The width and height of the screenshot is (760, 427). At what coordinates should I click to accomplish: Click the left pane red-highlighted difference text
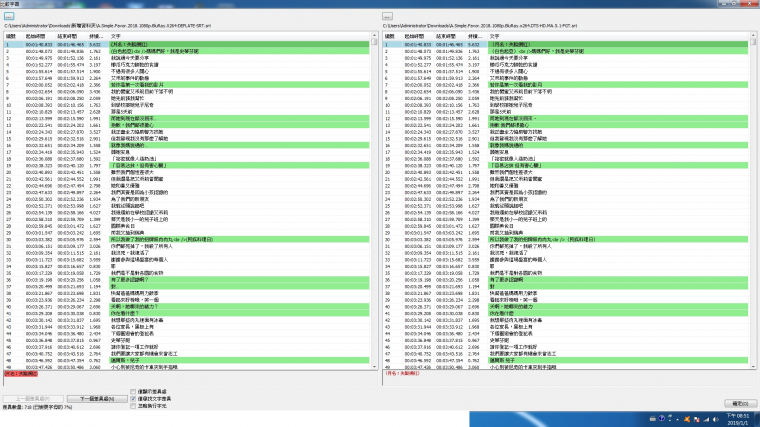click(21, 374)
